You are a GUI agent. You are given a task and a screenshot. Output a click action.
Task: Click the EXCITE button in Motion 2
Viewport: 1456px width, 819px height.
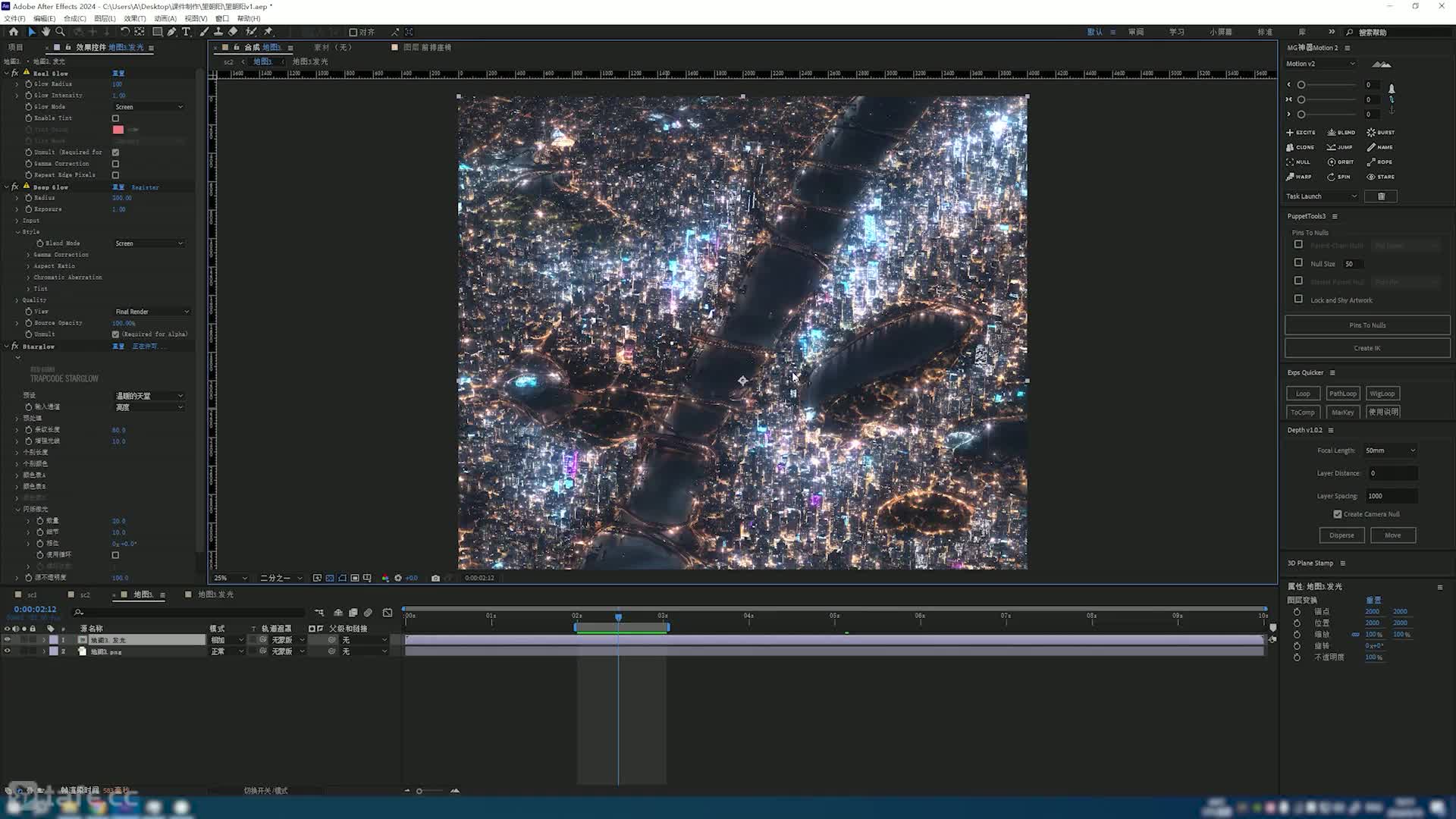pyautogui.click(x=1301, y=132)
